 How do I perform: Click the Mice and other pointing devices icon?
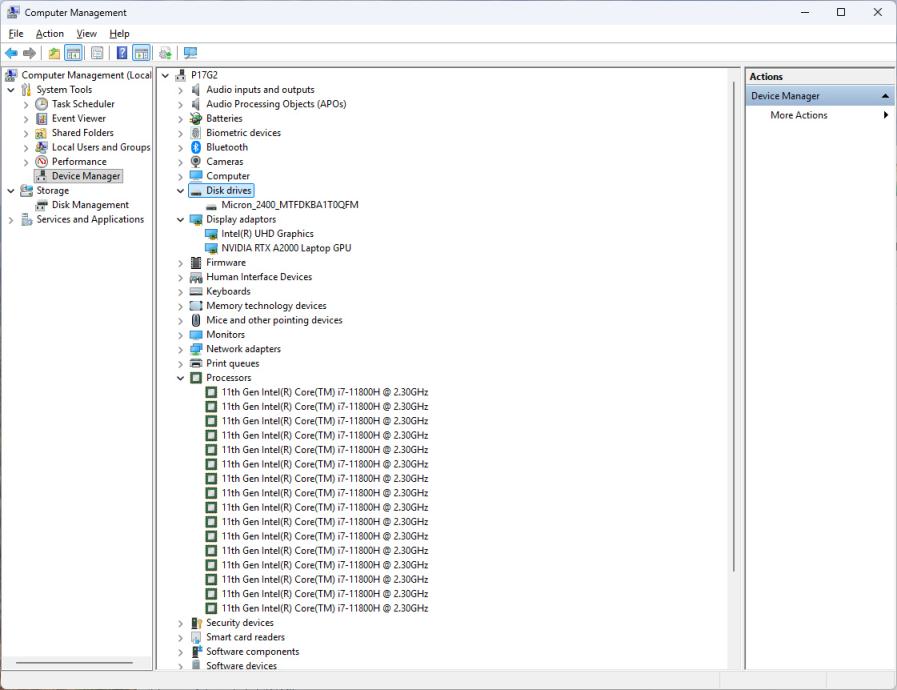[x=196, y=320]
